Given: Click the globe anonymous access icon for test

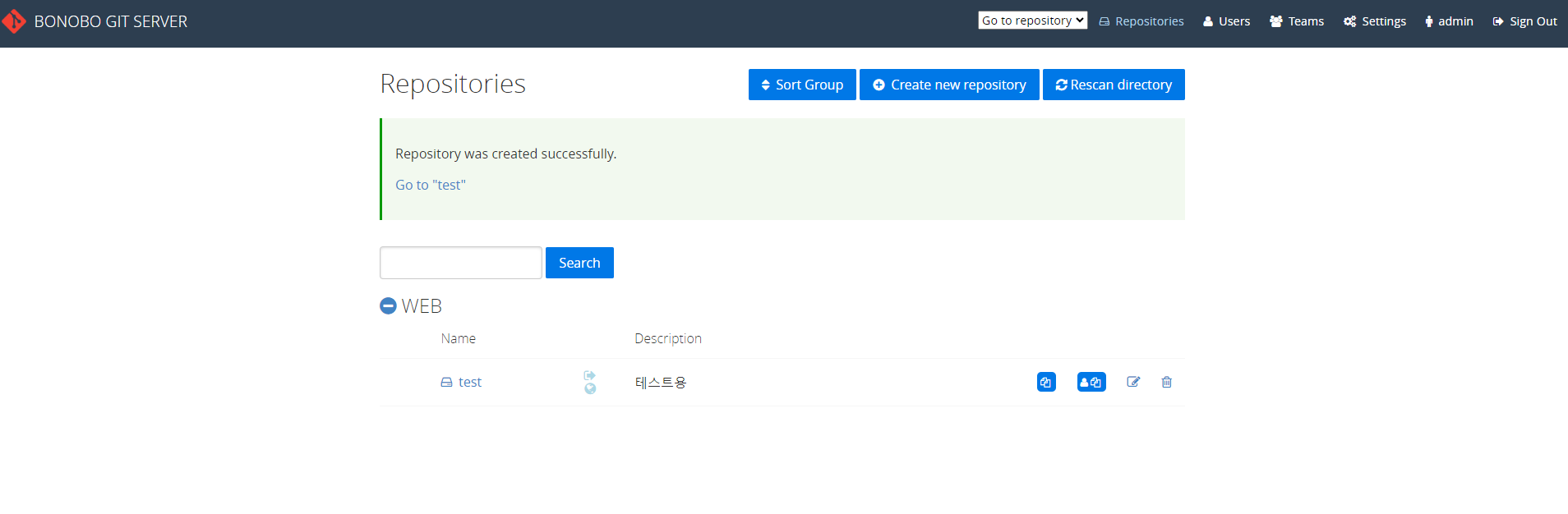Looking at the screenshot, I should [x=590, y=388].
